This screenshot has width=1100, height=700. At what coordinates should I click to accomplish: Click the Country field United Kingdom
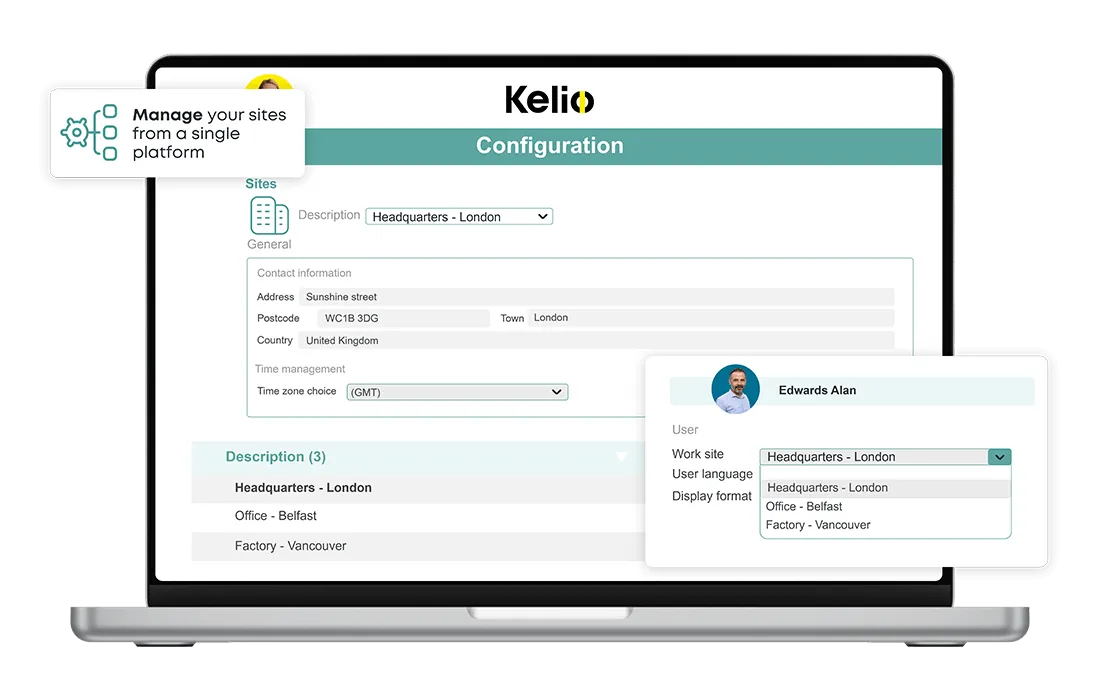tap(596, 340)
